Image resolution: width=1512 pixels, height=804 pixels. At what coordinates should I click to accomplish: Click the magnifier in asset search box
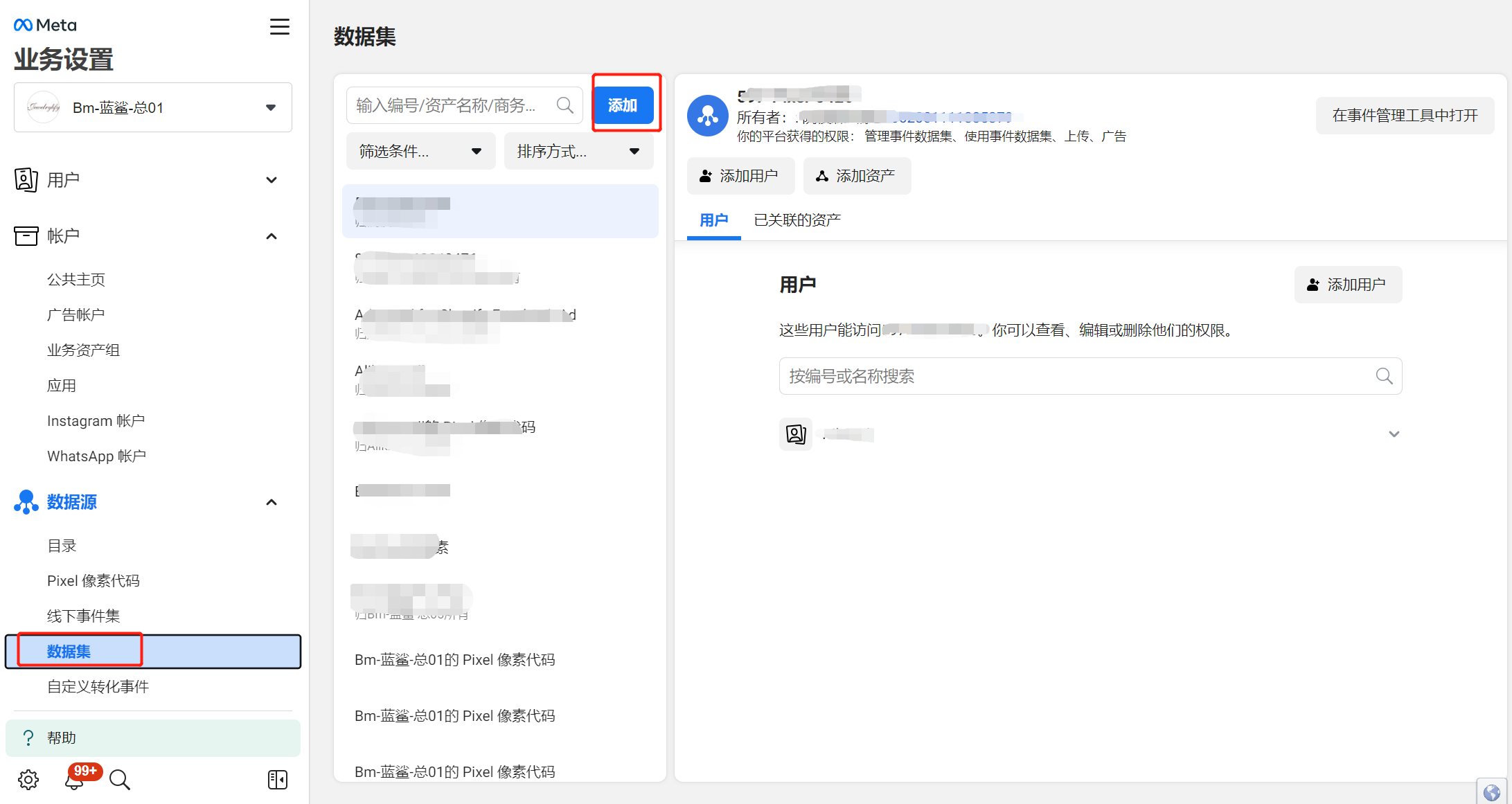[x=565, y=105]
